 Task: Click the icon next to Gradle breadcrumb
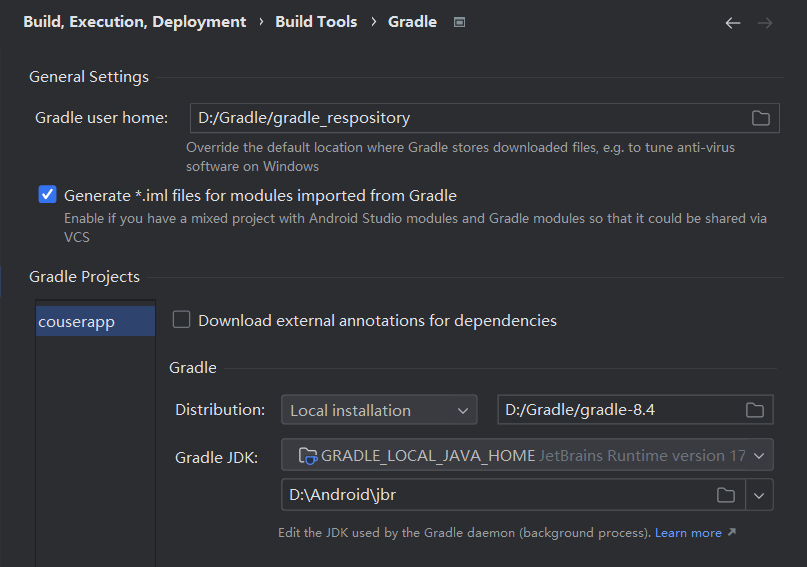[x=459, y=22]
